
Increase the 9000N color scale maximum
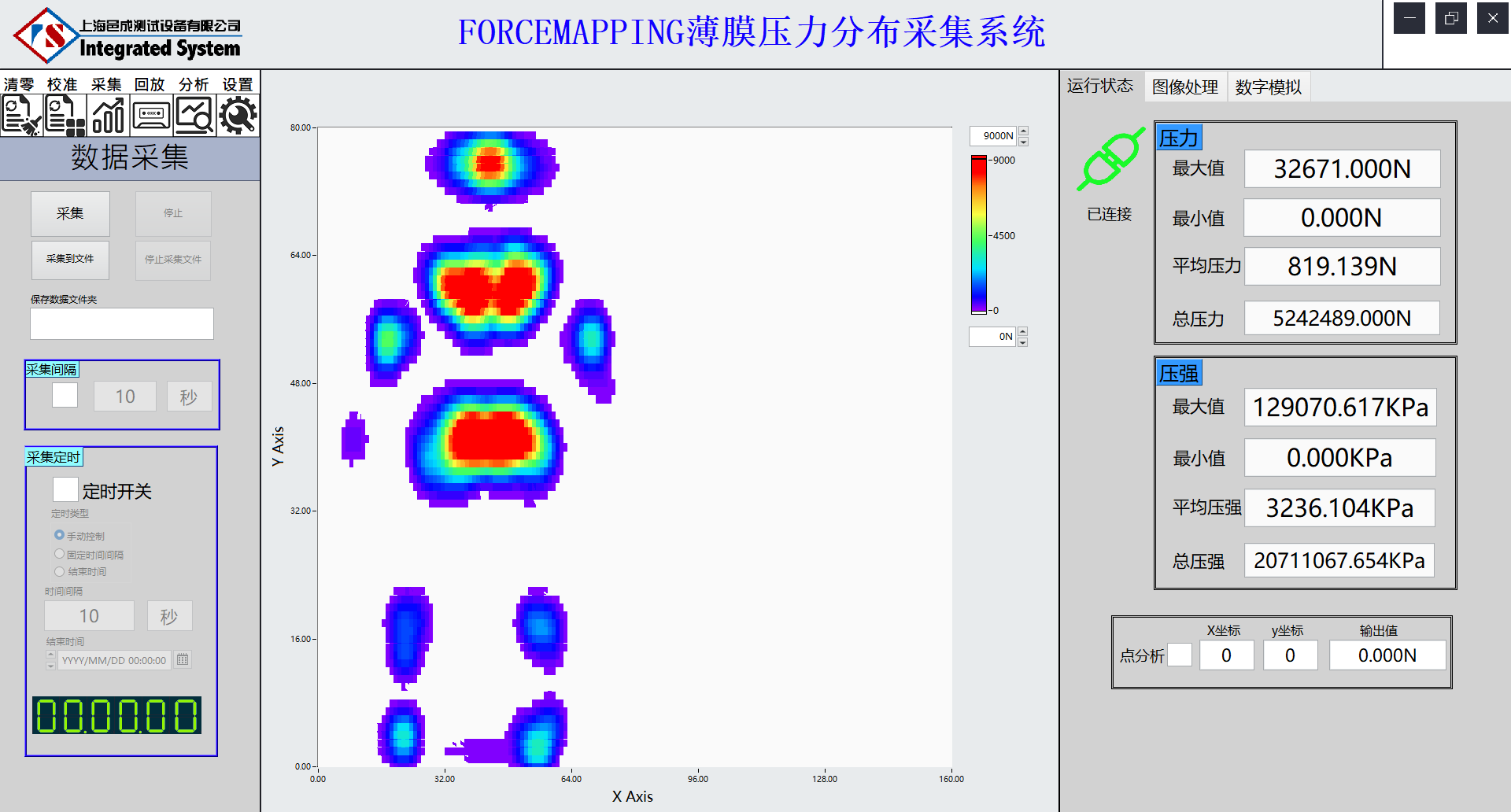1023,131
